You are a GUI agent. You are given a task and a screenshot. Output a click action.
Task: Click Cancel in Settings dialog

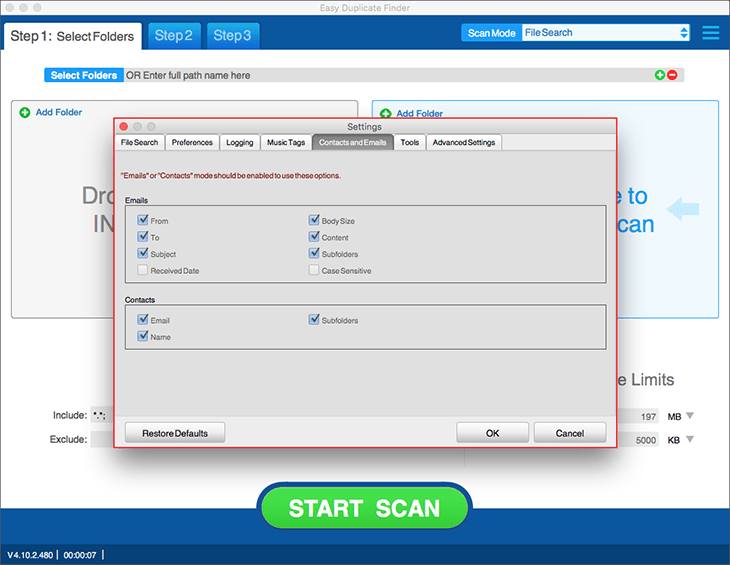pos(570,433)
